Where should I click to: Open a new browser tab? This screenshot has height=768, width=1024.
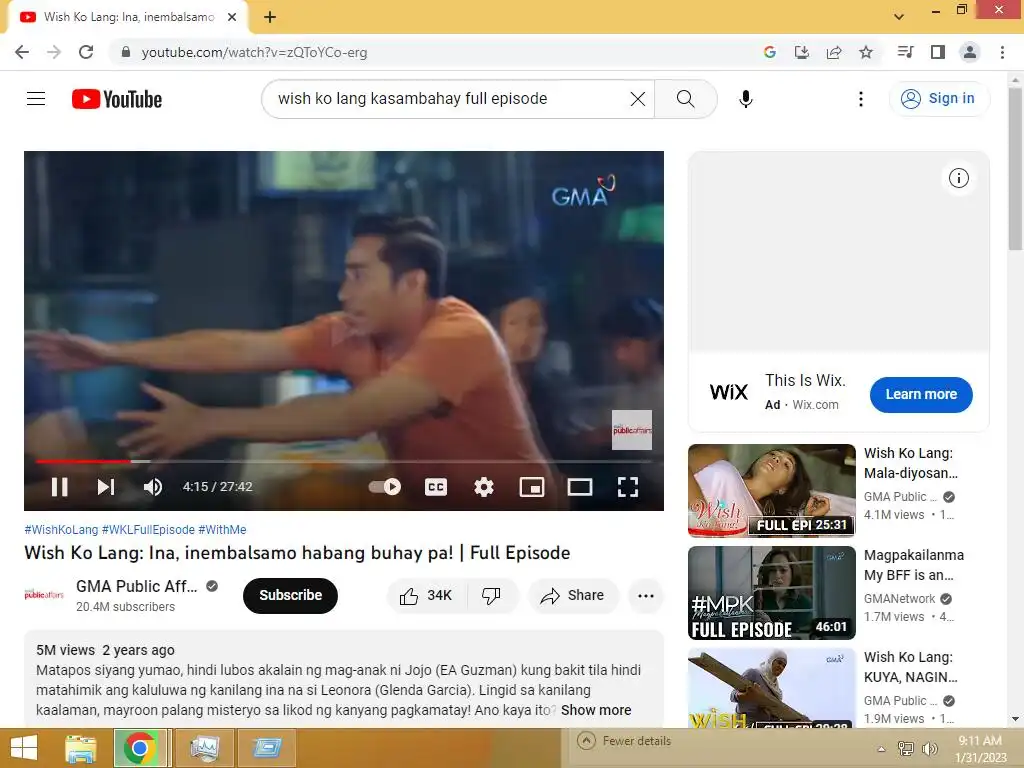coord(270,17)
